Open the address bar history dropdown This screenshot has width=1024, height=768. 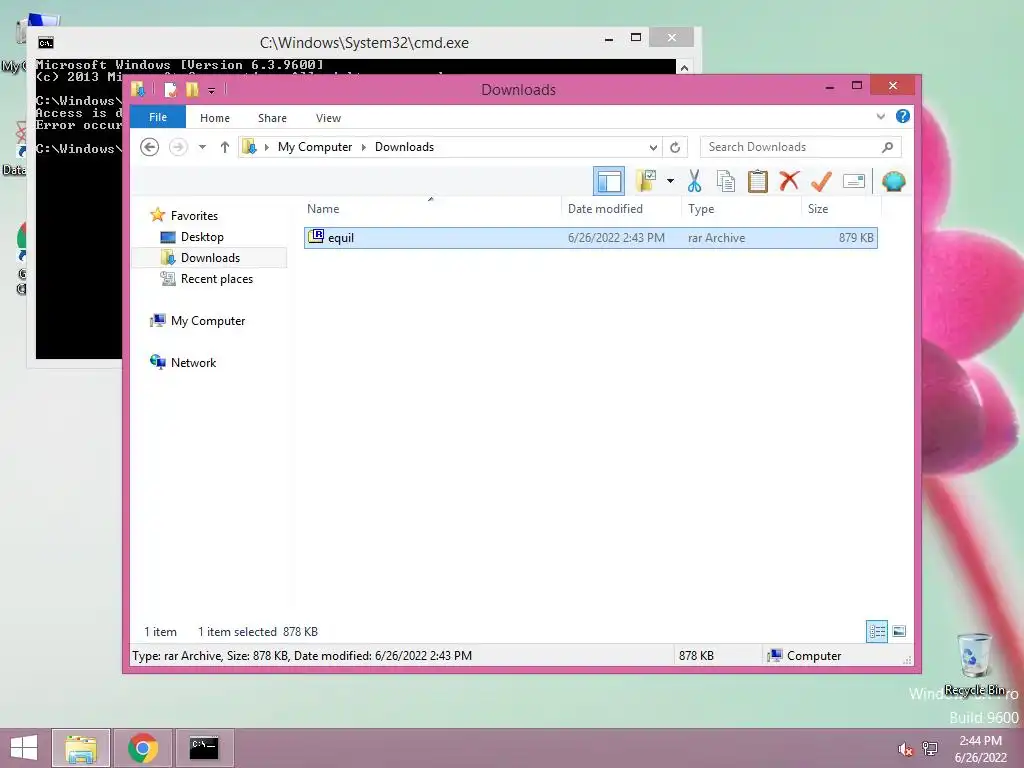653,148
